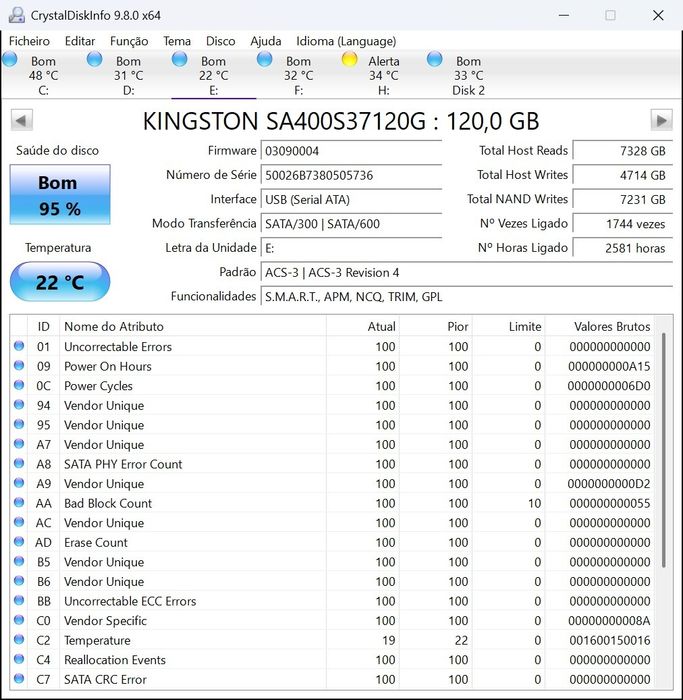Select the SATA PHY Error Count row

(332, 464)
